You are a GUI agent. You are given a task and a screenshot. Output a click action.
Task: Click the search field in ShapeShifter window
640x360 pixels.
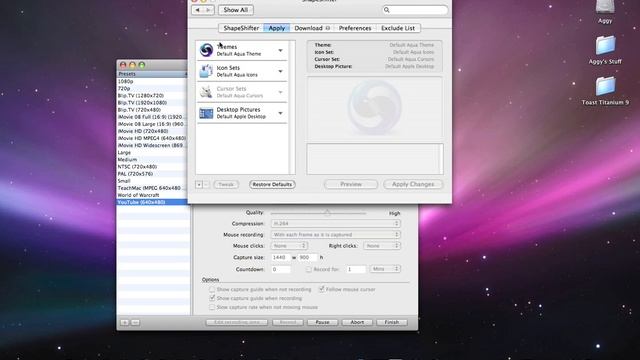415,10
